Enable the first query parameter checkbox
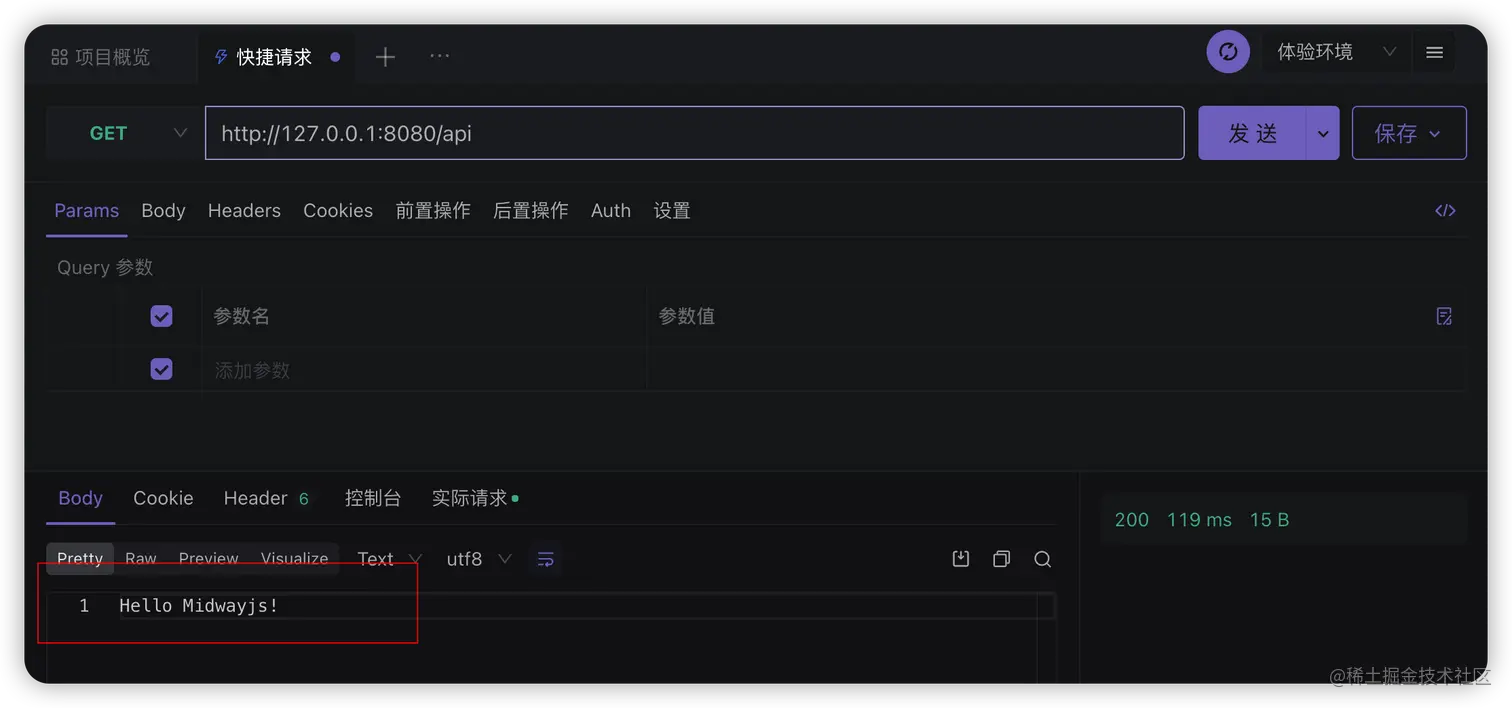The width and height of the screenshot is (1512, 708). (x=161, y=315)
